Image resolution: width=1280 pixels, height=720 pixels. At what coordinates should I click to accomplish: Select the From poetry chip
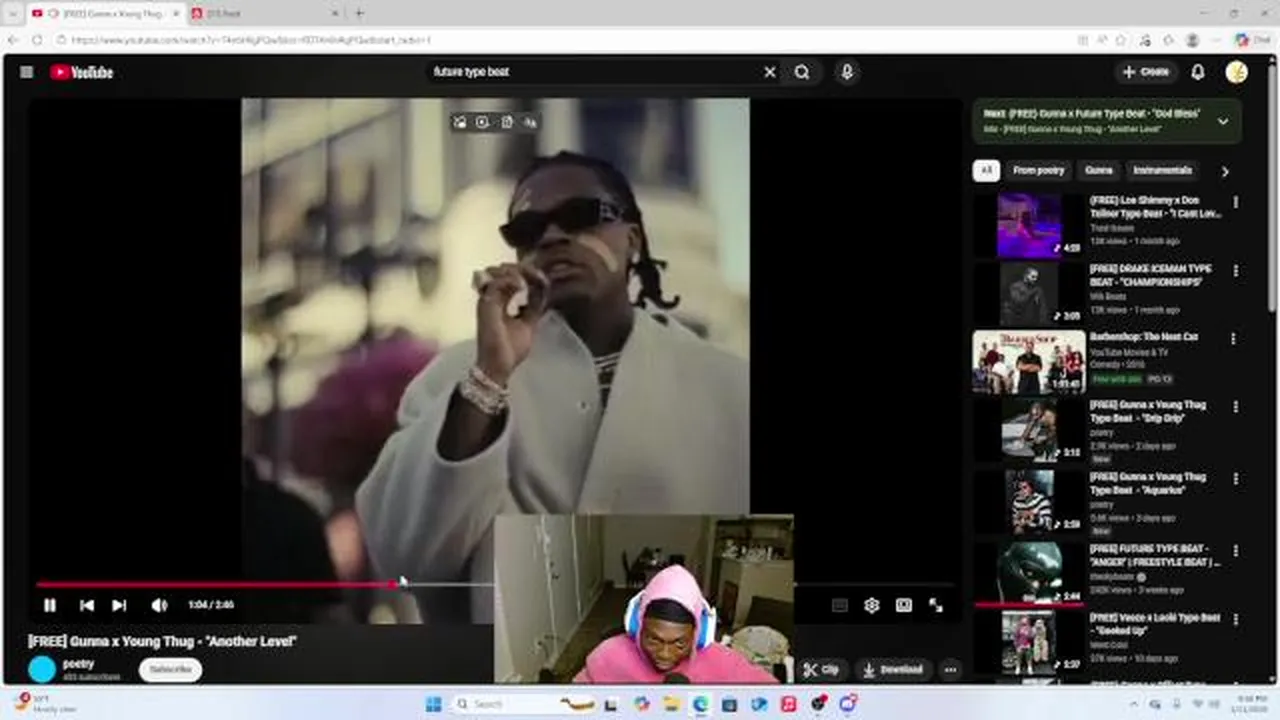point(1038,170)
